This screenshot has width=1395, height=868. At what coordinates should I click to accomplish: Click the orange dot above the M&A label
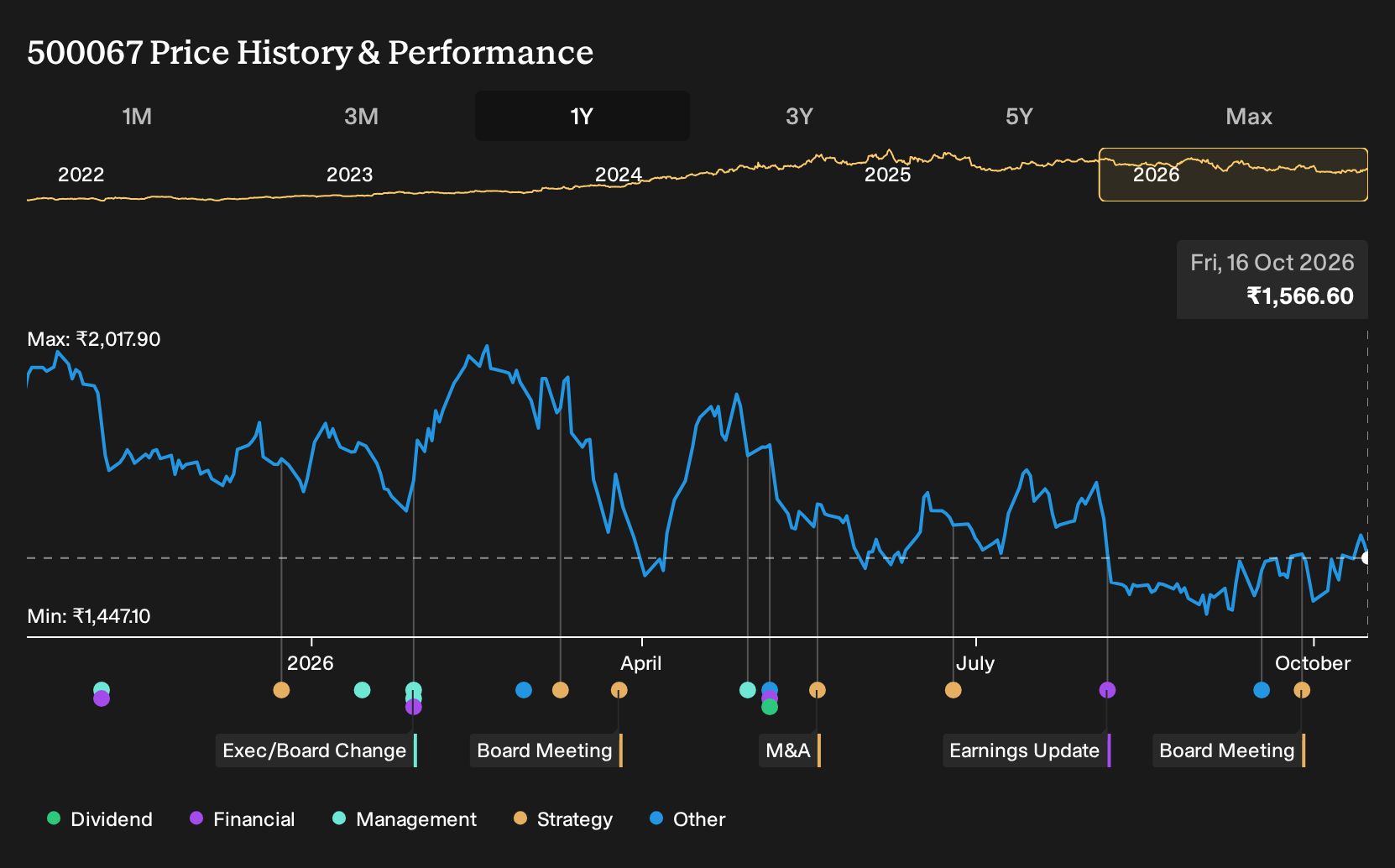click(x=818, y=690)
